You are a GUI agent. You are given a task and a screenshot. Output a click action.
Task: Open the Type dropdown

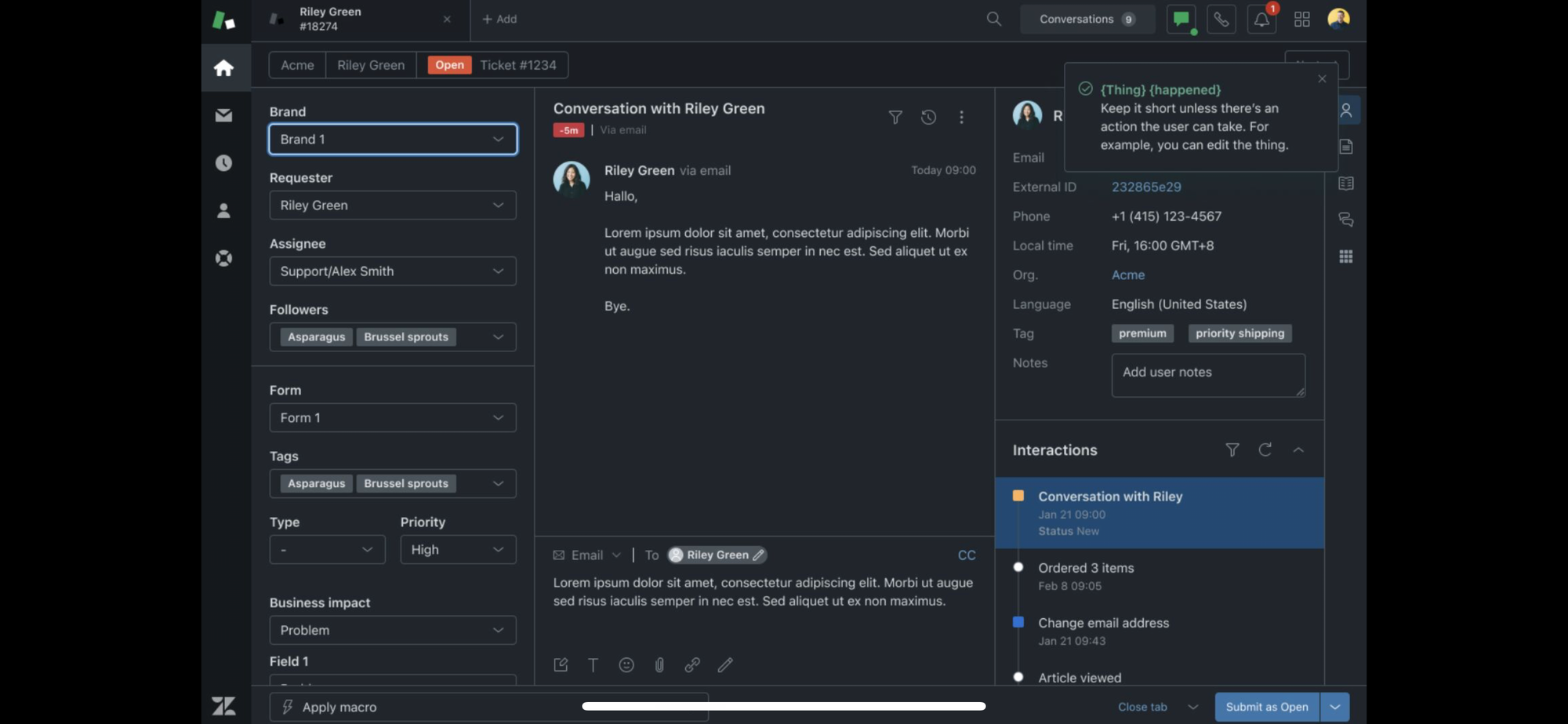327,550
